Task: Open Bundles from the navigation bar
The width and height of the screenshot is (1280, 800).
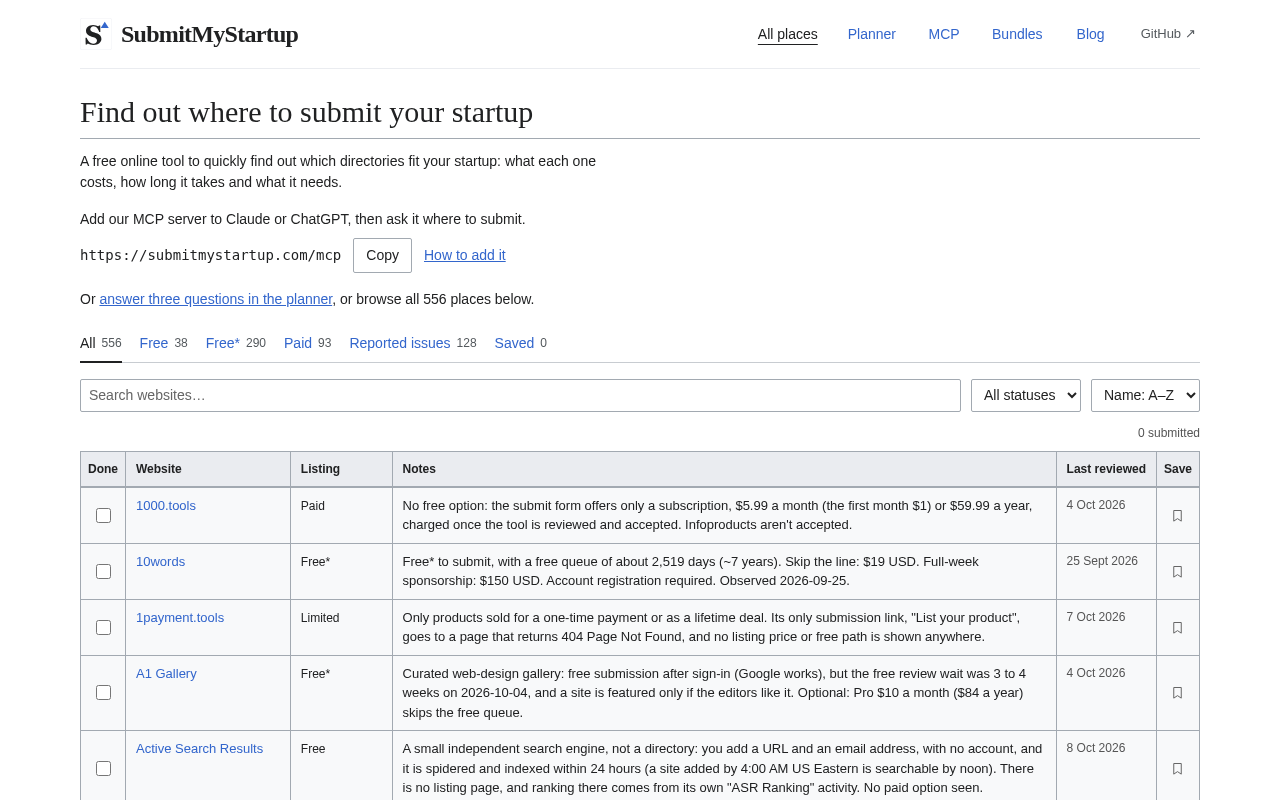Action: tap(1017, 34)
